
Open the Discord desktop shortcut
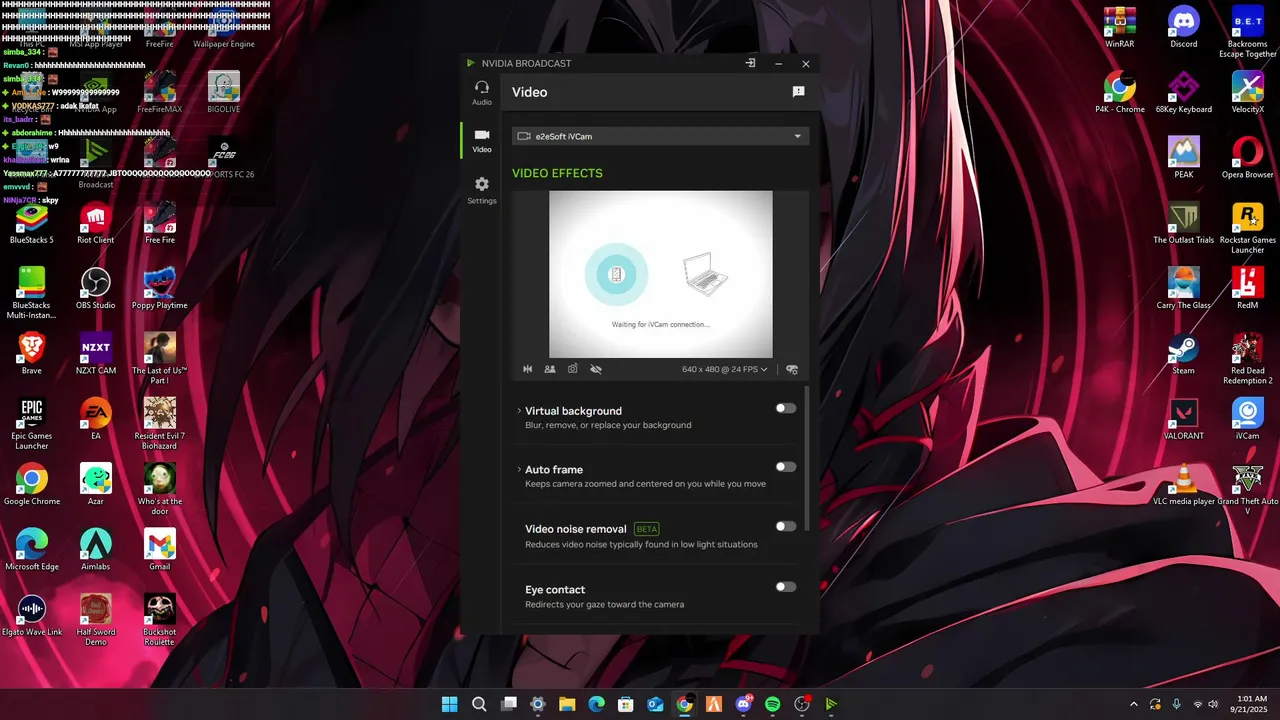[x=1184, y=28]
